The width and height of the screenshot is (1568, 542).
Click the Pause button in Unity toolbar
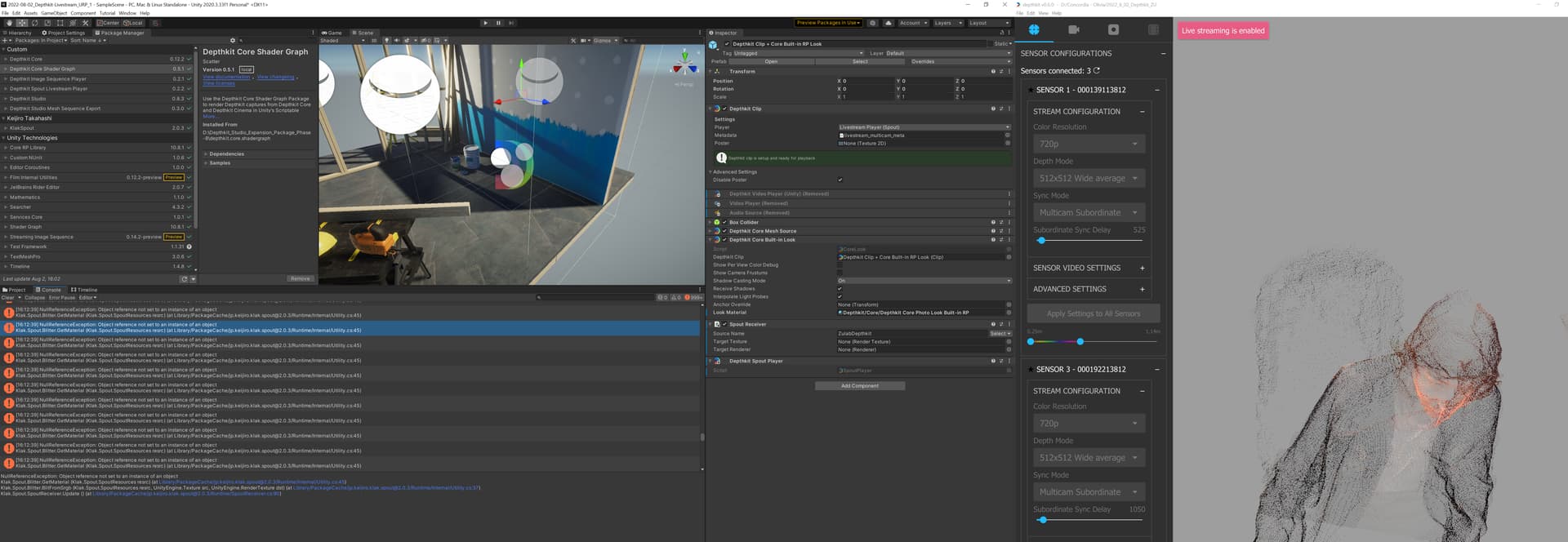[498, 23]
